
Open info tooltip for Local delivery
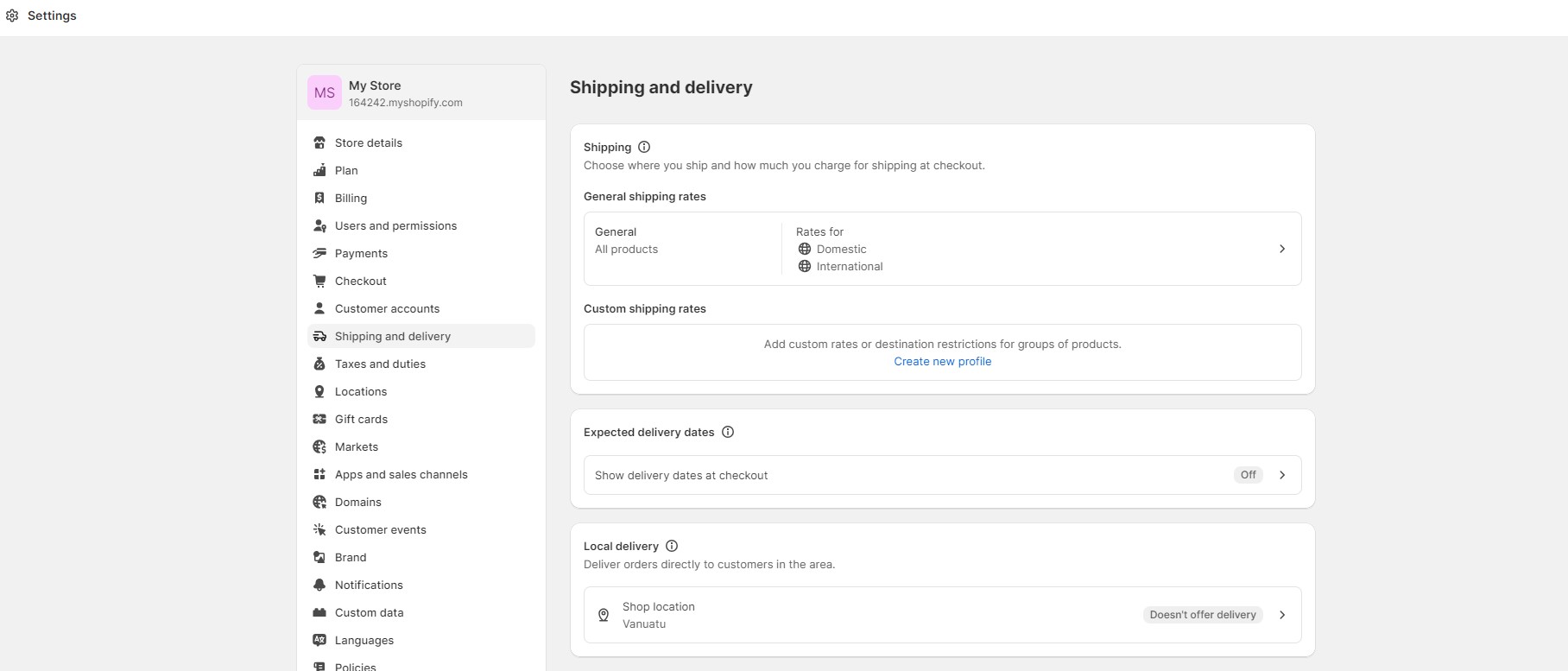click(x=672, y=546)
